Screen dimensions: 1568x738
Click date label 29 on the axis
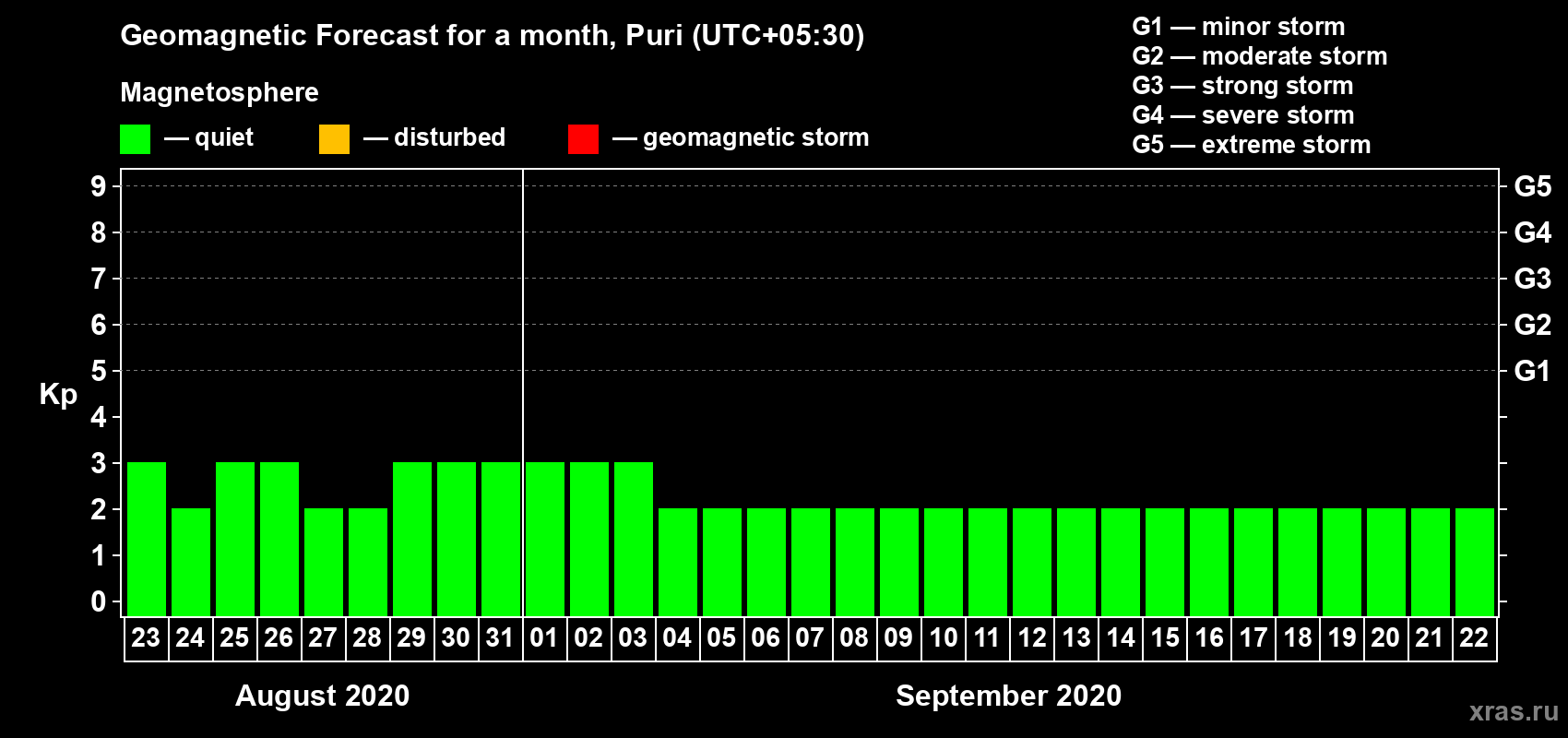[411, 638]
